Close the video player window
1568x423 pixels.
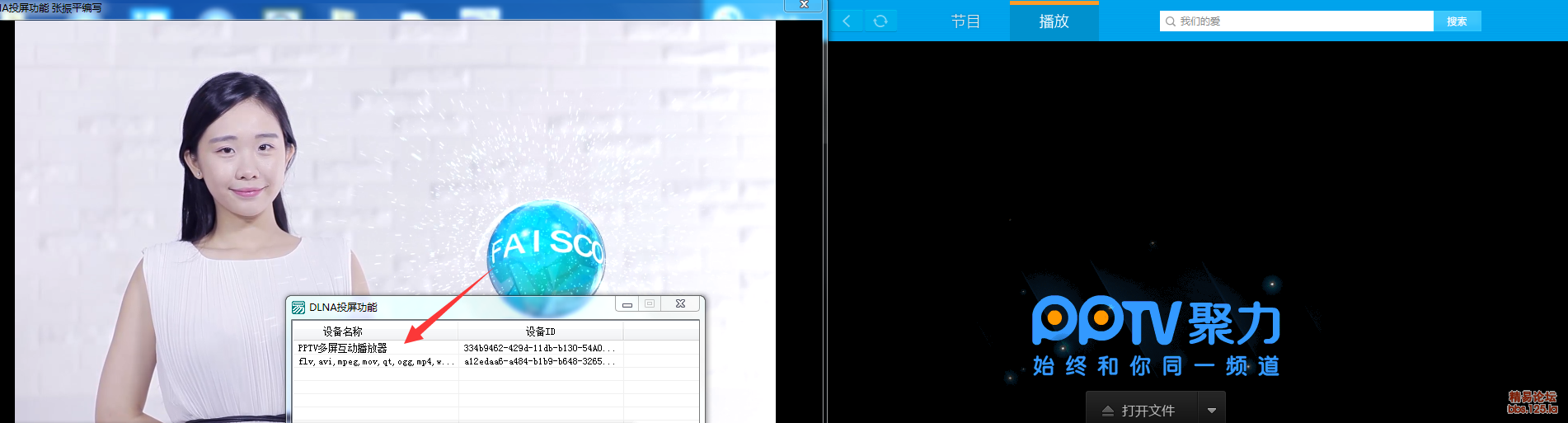pyautogui.click(x=803, y=5)
